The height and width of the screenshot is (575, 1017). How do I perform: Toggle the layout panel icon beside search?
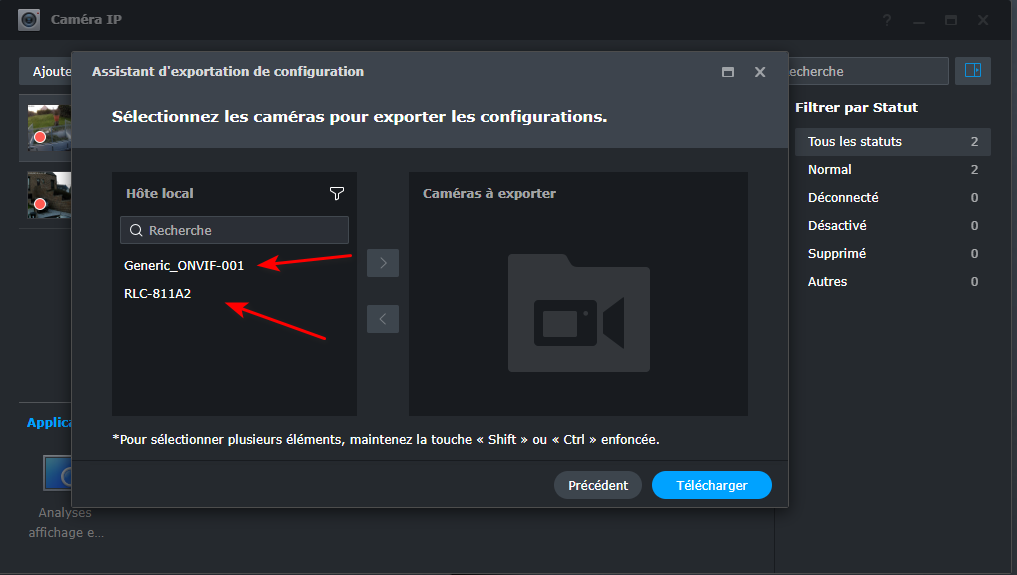(x=972, y=71)
